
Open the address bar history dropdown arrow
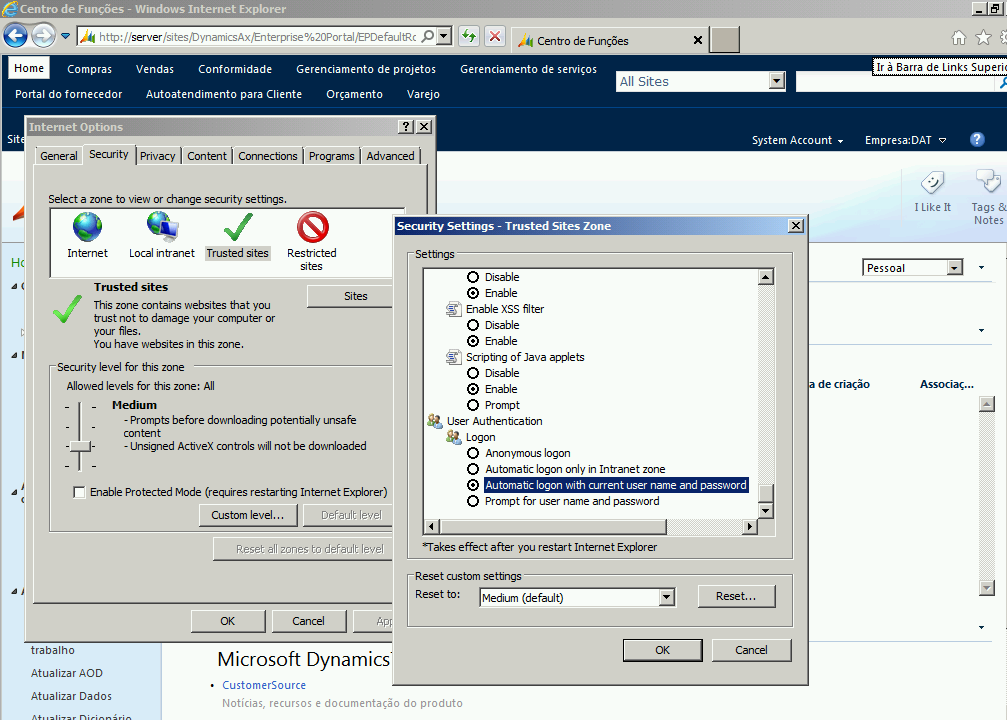(444, 37)
